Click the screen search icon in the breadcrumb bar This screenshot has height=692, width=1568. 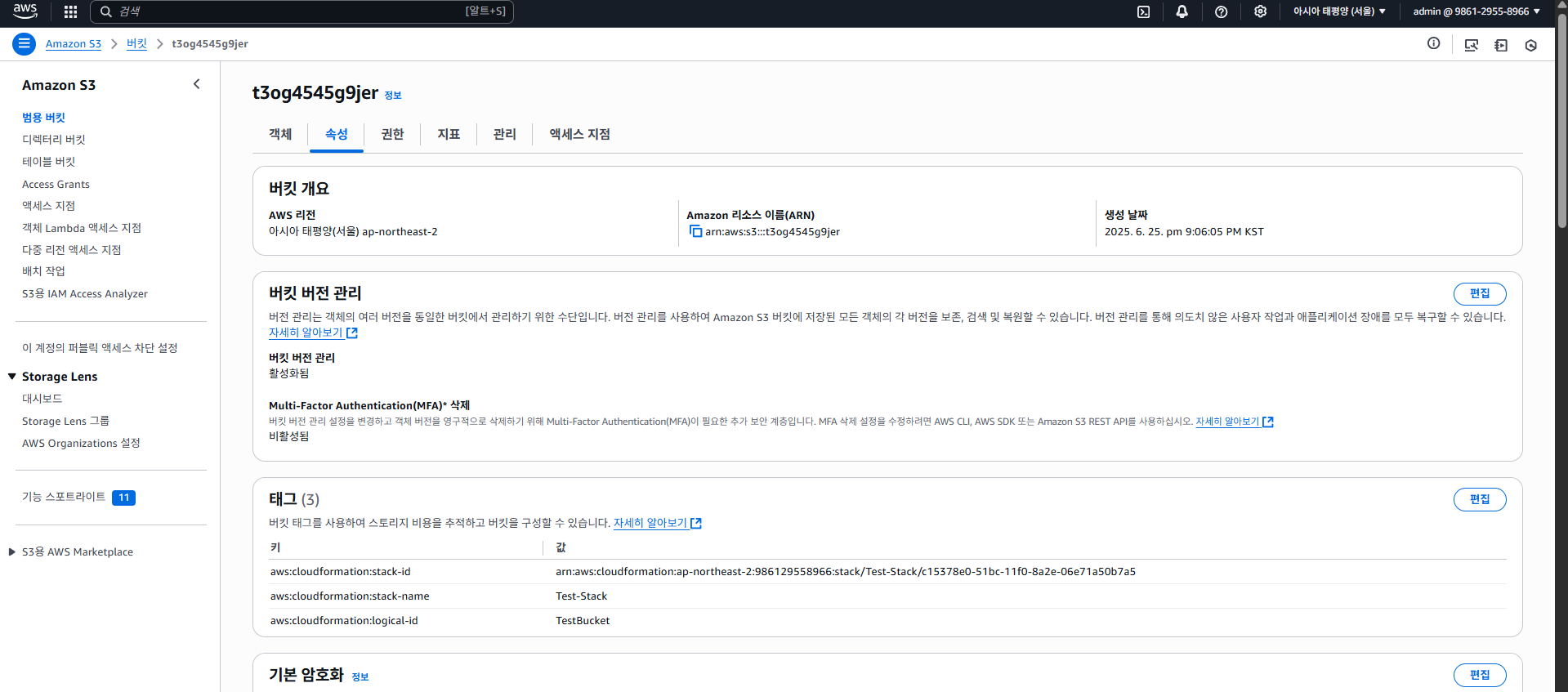coord(1471,45)
